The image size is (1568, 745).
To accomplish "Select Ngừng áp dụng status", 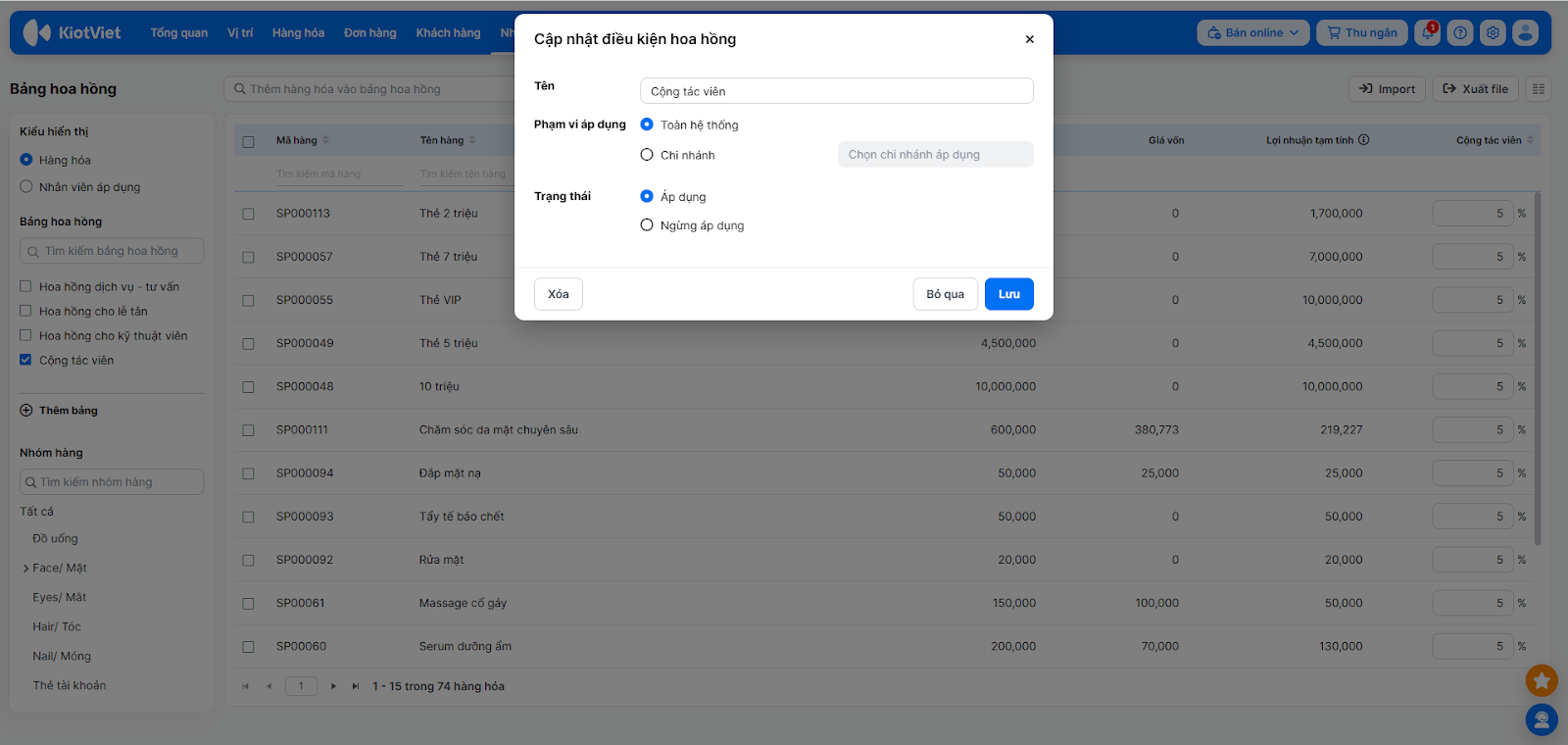I will tap(647, 225).
